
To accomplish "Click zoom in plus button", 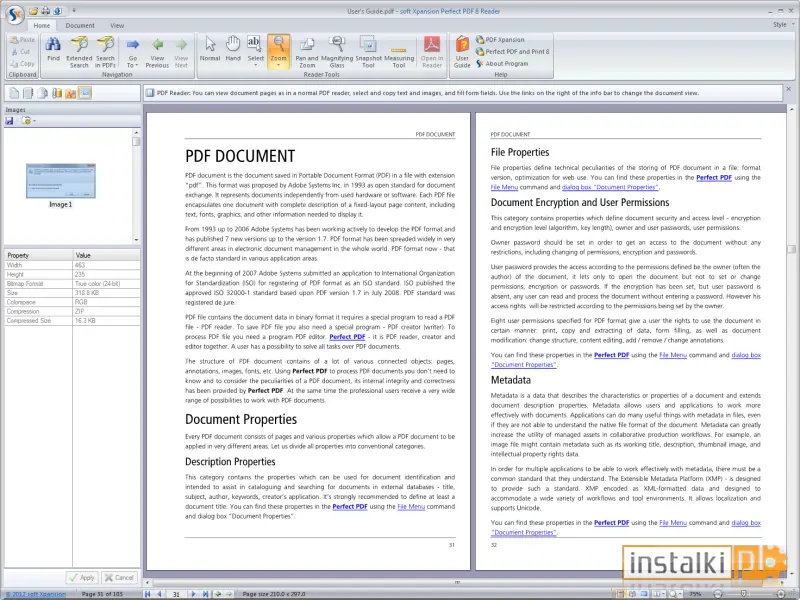I will point(781,594).
